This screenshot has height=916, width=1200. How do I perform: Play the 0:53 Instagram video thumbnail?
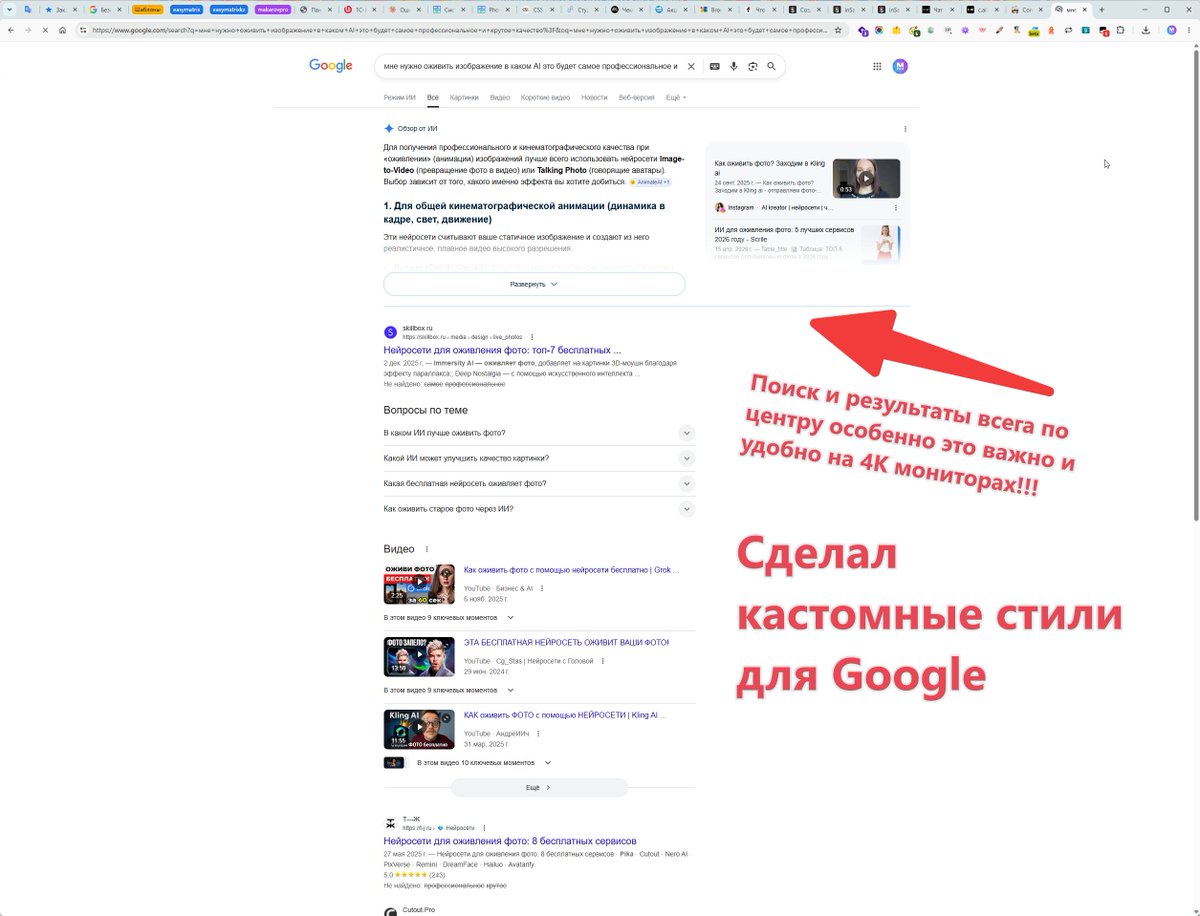(x=866, y=179)
